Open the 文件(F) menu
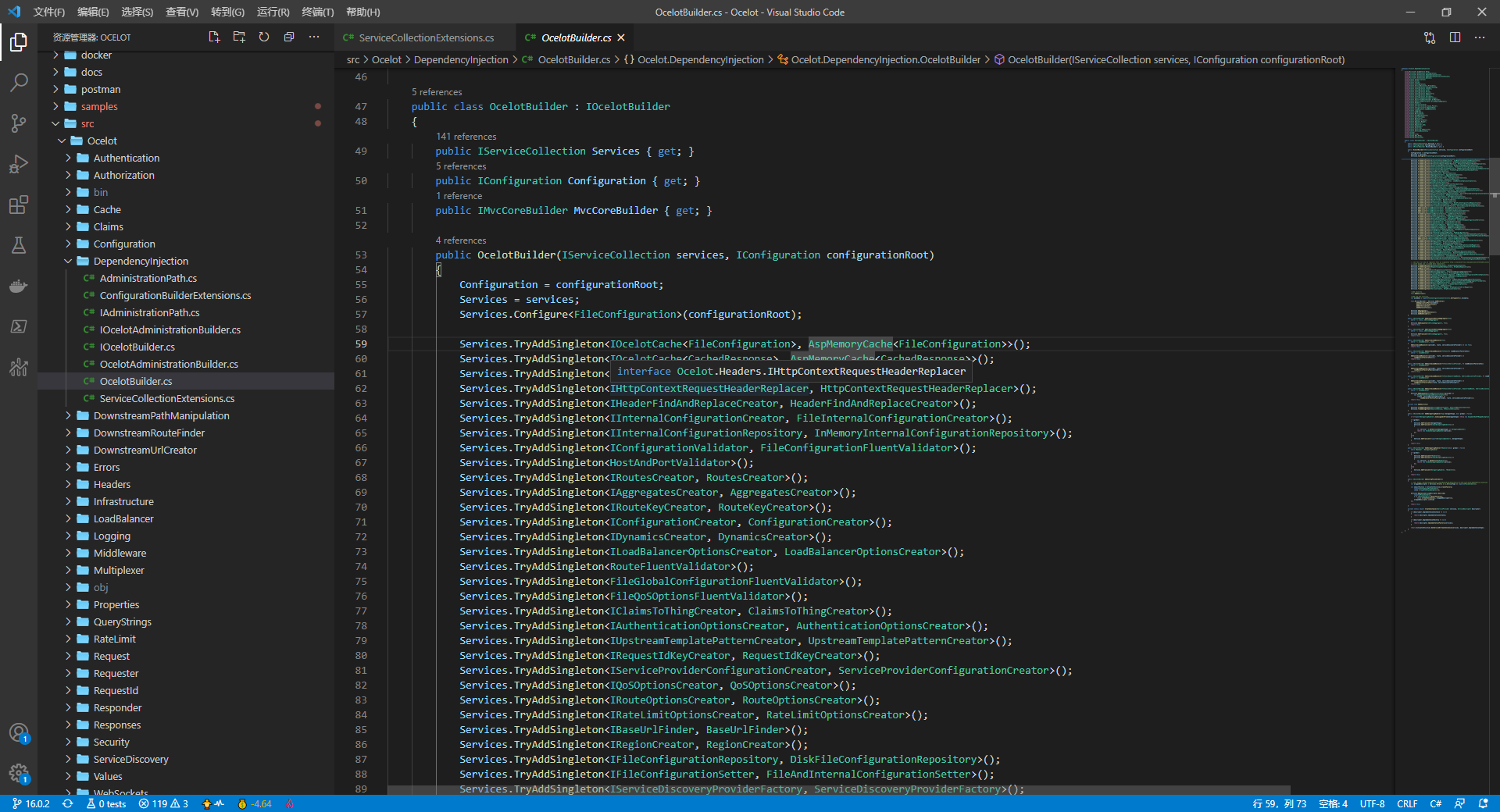1500x812 pixels. pyautogui.click(x=49, y=12)
